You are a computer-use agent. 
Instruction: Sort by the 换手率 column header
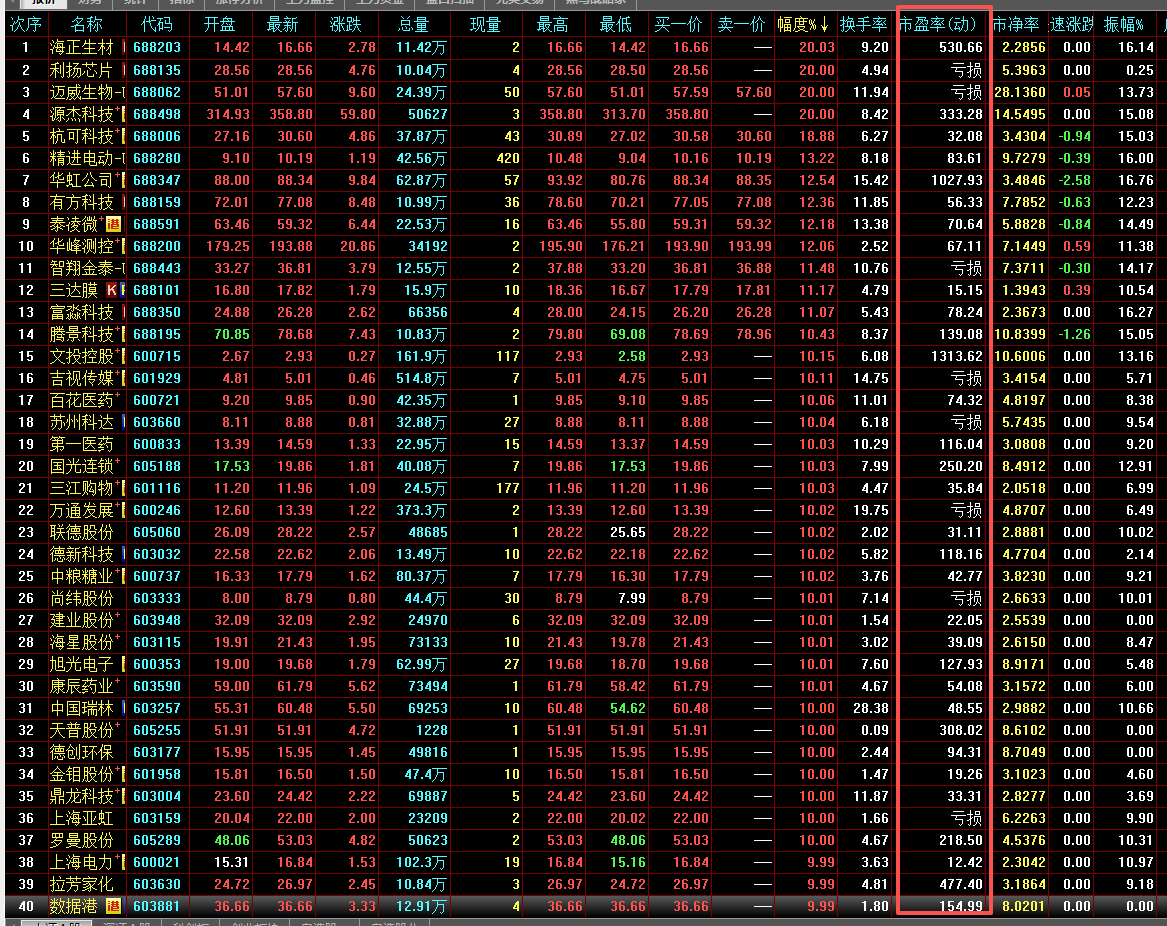click(x=863, y=25)
